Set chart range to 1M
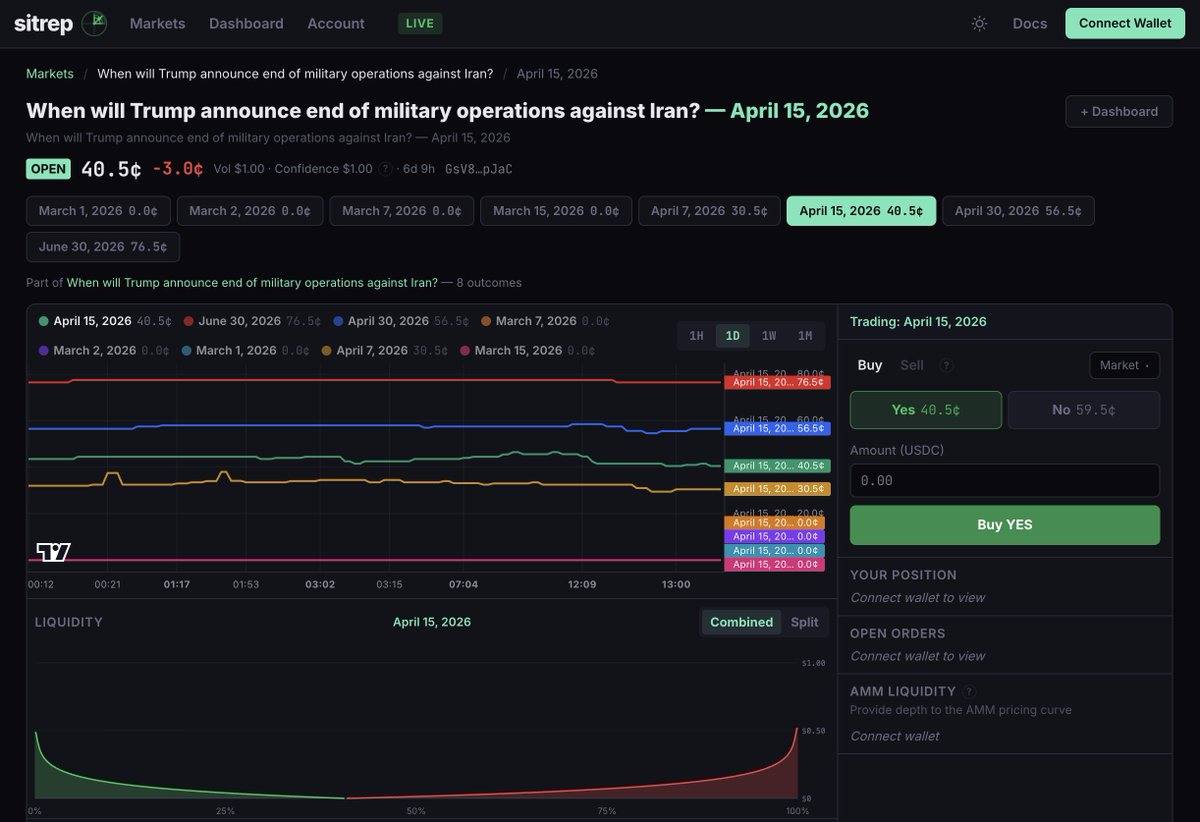 (x=804, y=336)
